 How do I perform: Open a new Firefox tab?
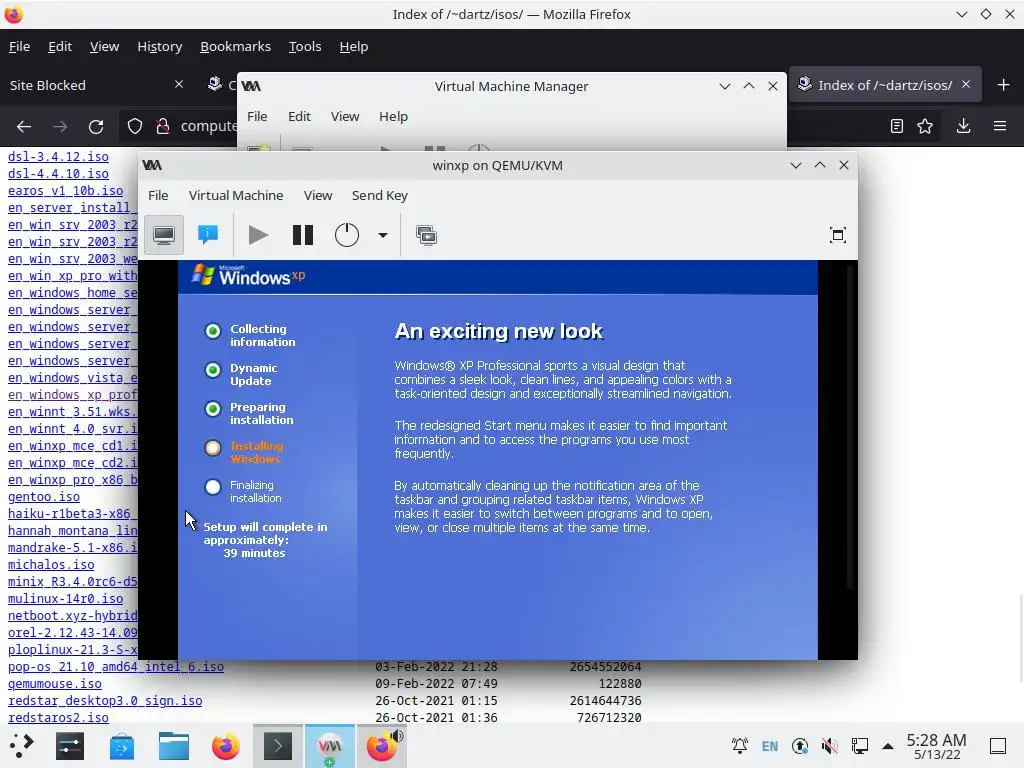coord(1004,85)
